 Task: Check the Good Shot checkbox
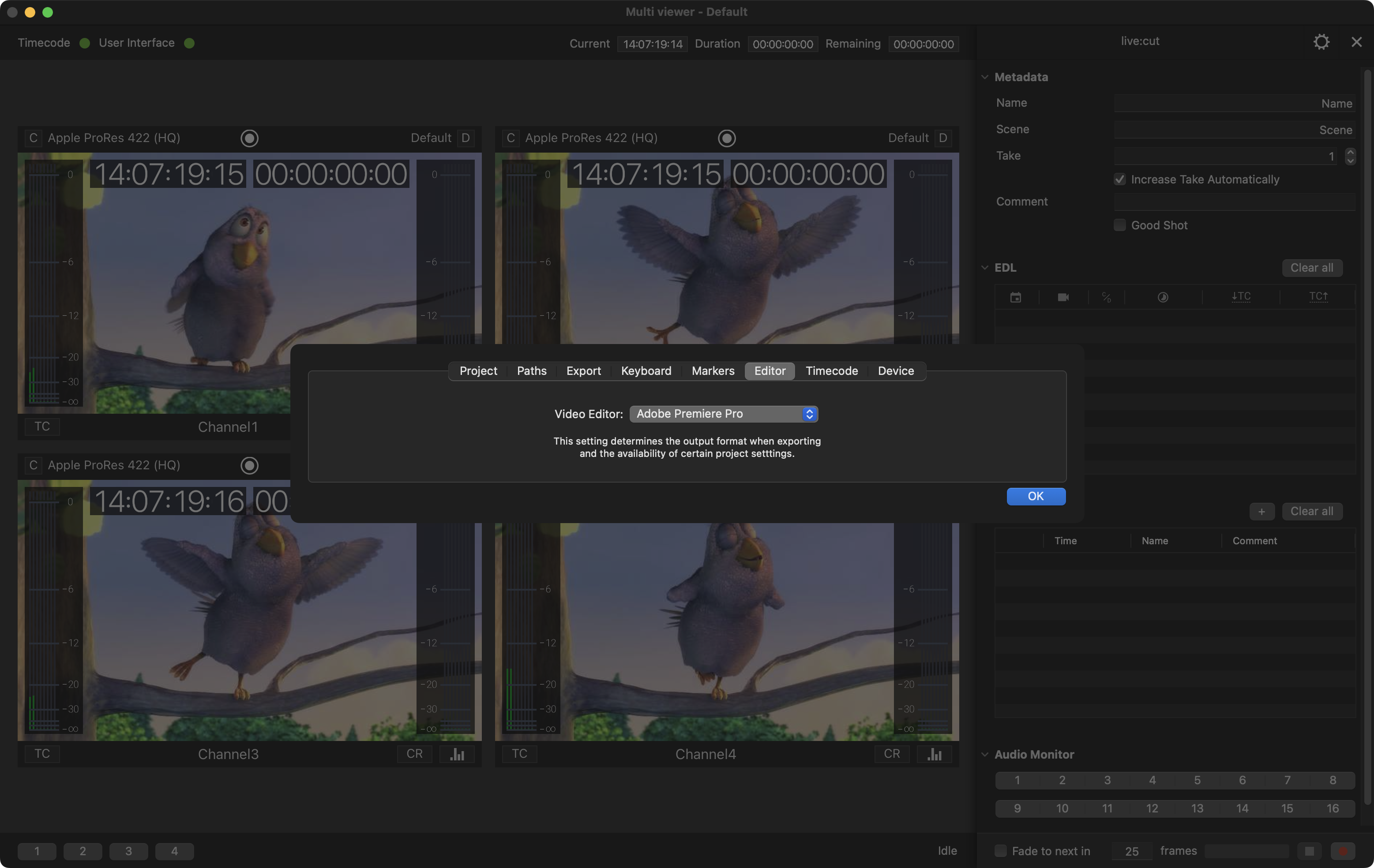pyautogui.click(x=1119, y=225)
